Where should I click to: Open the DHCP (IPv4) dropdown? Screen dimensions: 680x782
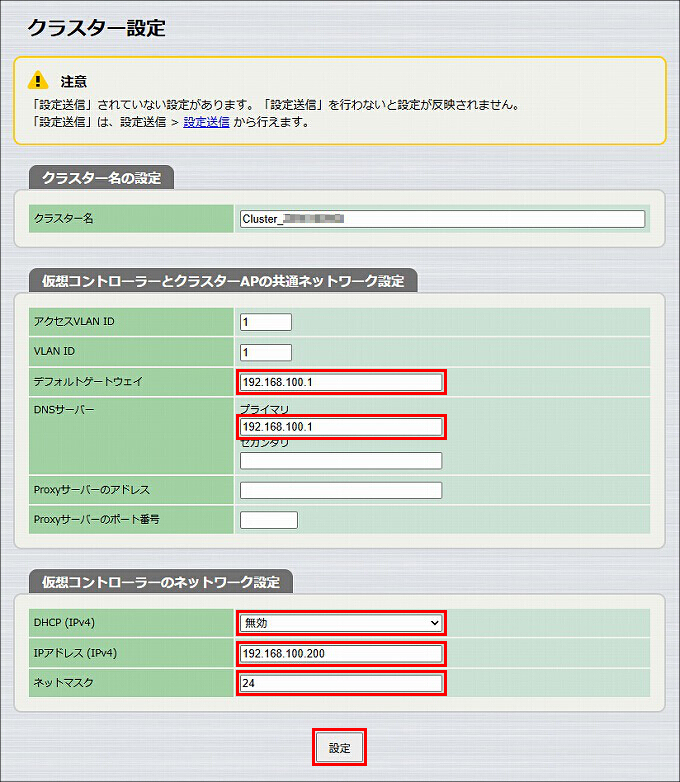click(x=341, y=623)
